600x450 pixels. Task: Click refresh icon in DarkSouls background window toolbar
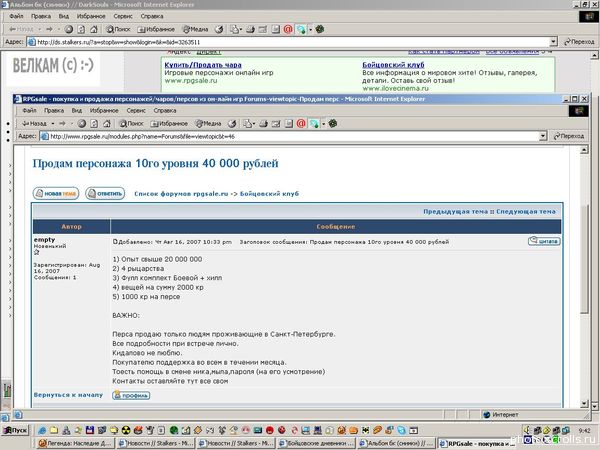(x=81, y=29)
